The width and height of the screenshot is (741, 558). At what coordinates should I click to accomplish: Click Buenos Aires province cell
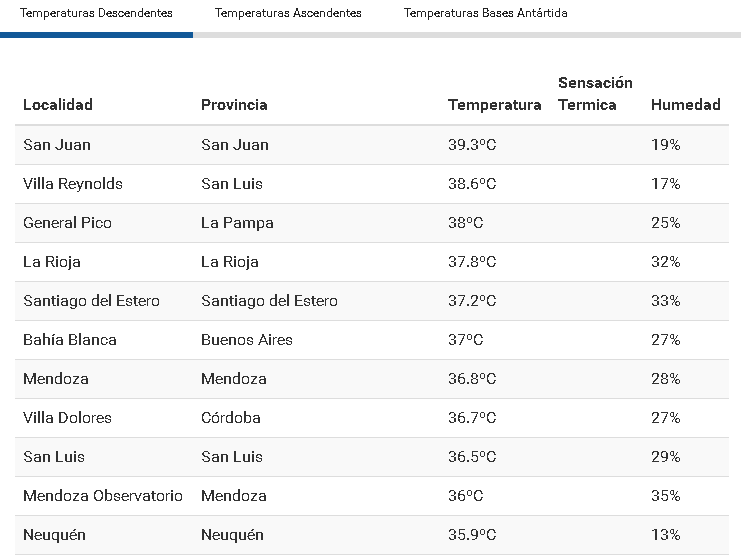click(x=247, y=340)
